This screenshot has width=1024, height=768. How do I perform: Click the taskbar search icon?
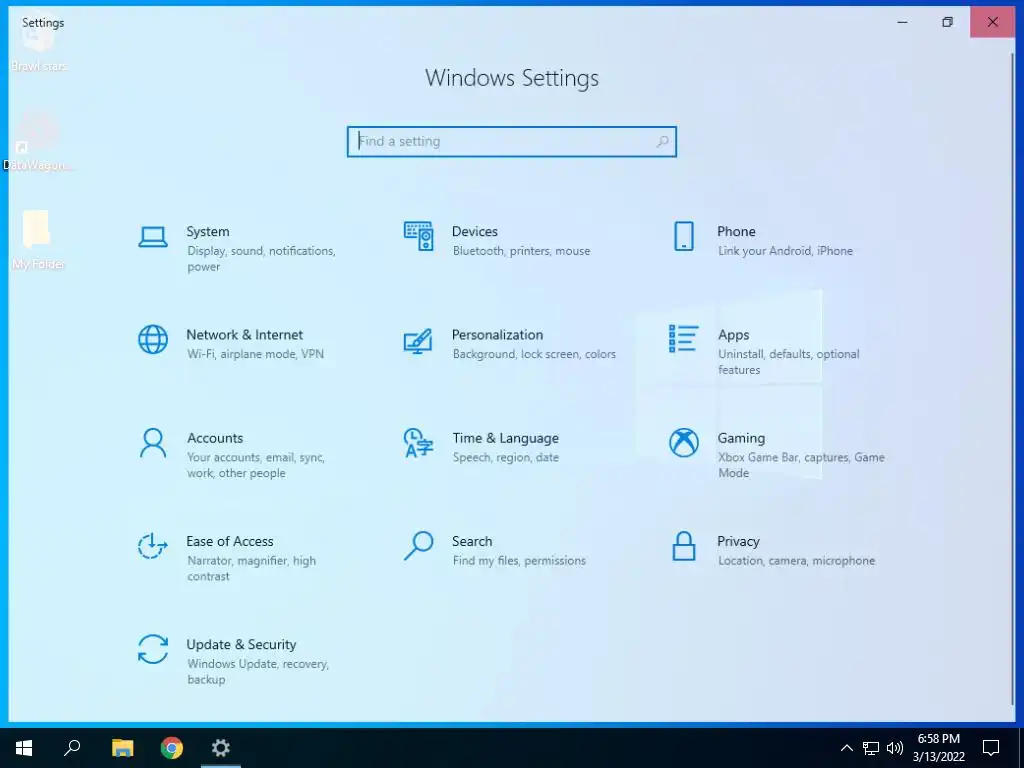(72, 748)
